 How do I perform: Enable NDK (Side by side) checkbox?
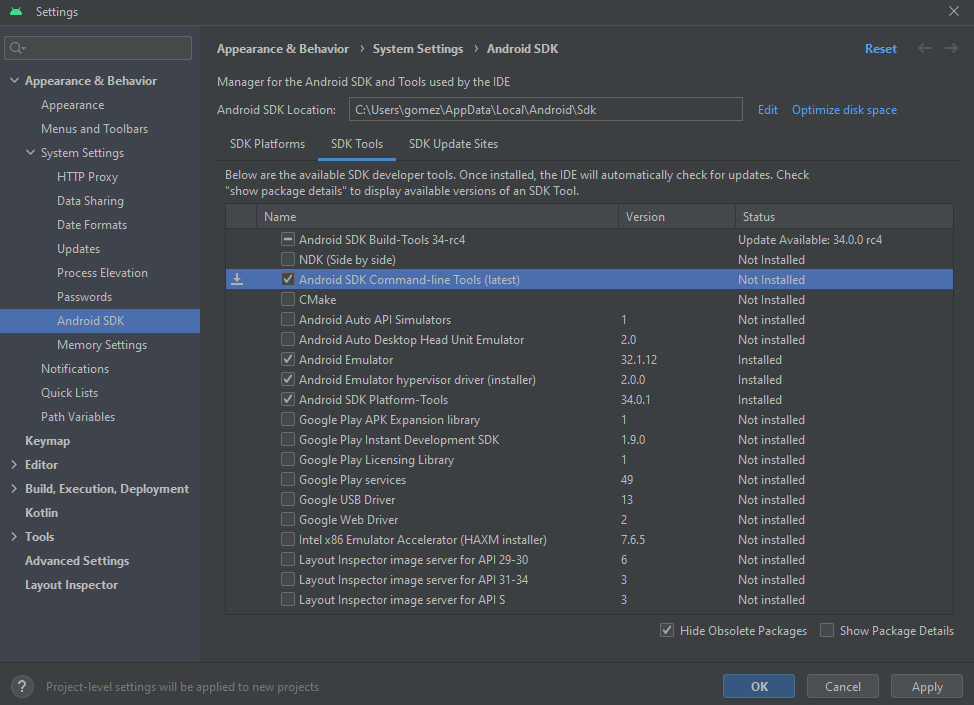288,259
